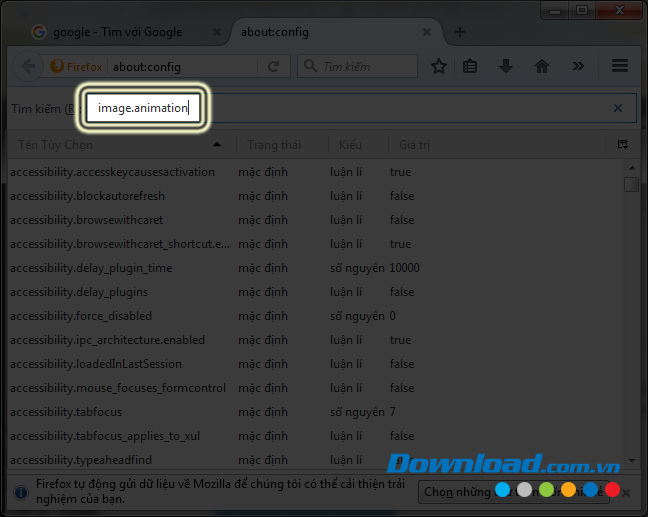Go to the Firefox home page icon

pyautogui.click(x=541, y=67)
